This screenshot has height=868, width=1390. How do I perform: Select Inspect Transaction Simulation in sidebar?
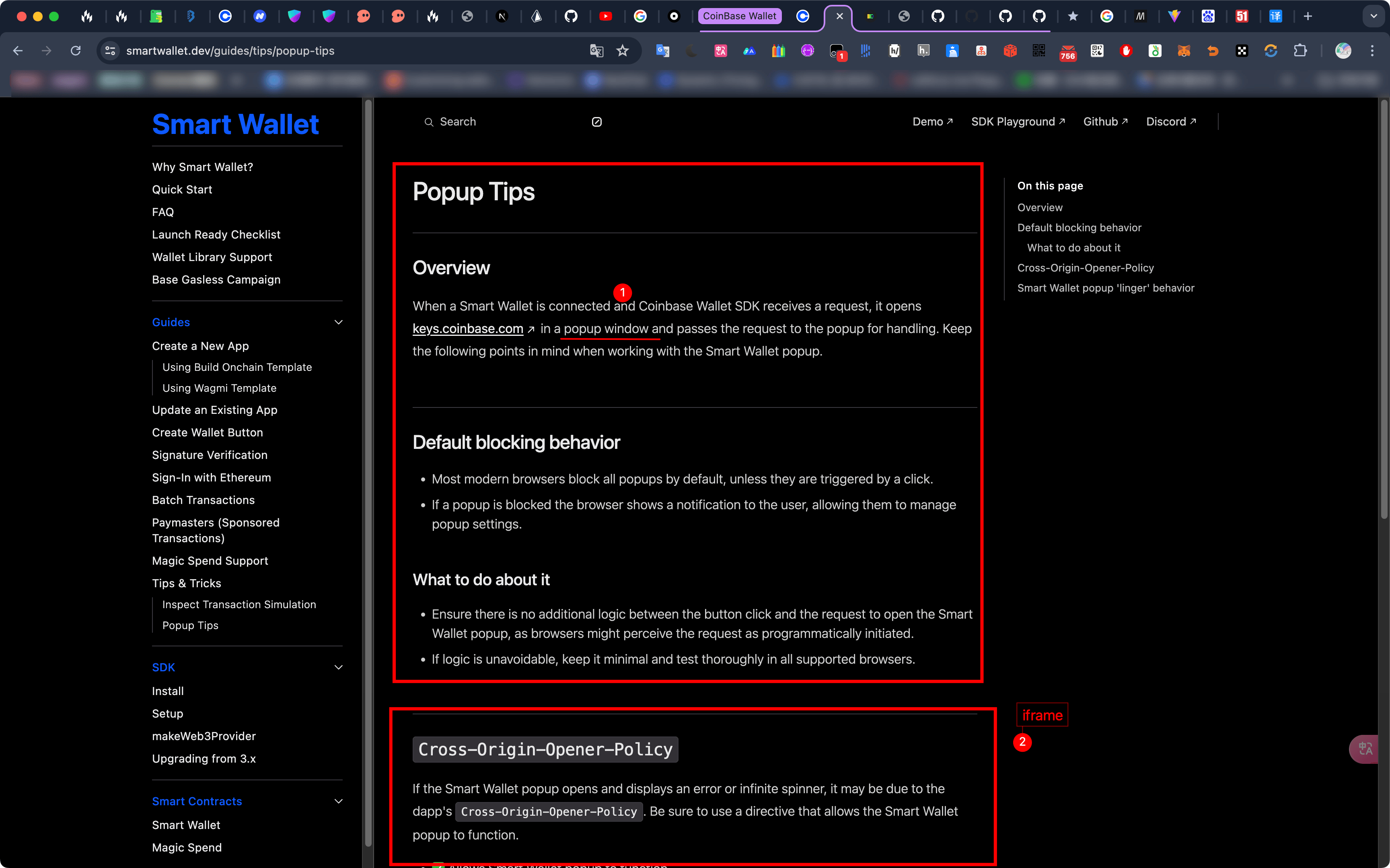[239, 605]
